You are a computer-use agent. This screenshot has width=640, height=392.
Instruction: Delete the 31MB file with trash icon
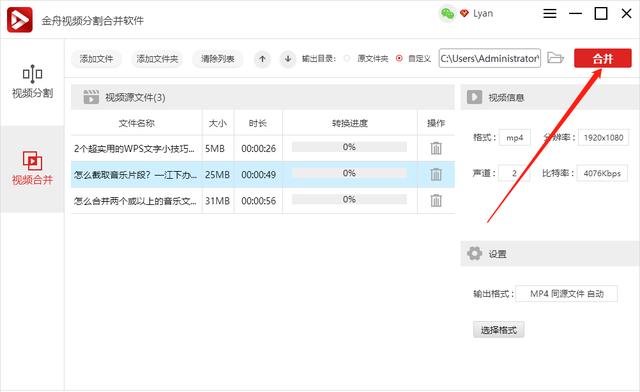436,200
